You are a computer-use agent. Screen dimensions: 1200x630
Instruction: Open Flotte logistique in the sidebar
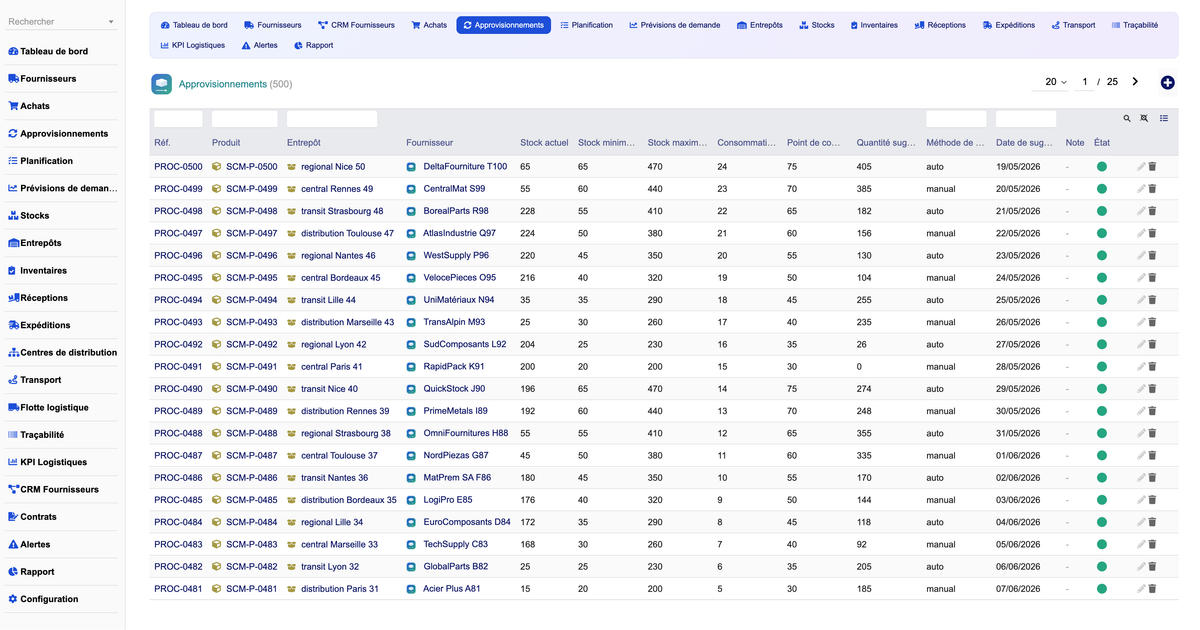coord(54,407)
